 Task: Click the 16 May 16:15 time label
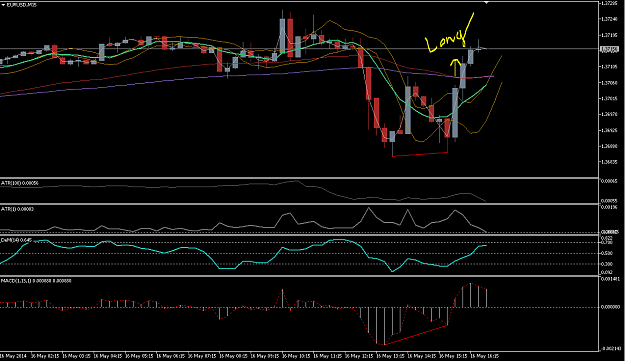[x=484, y=355]
